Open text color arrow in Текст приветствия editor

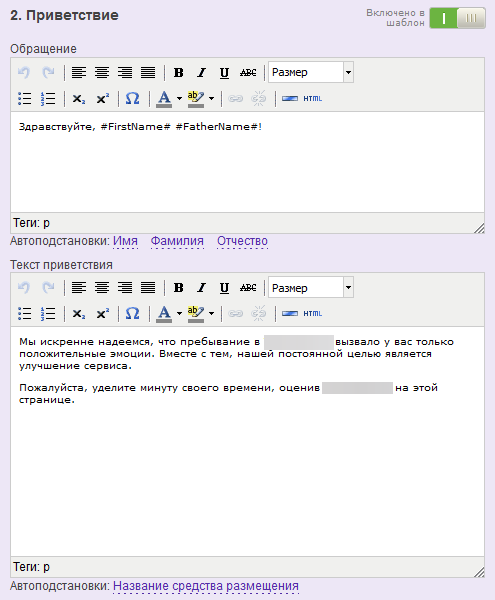coord(179,314)
